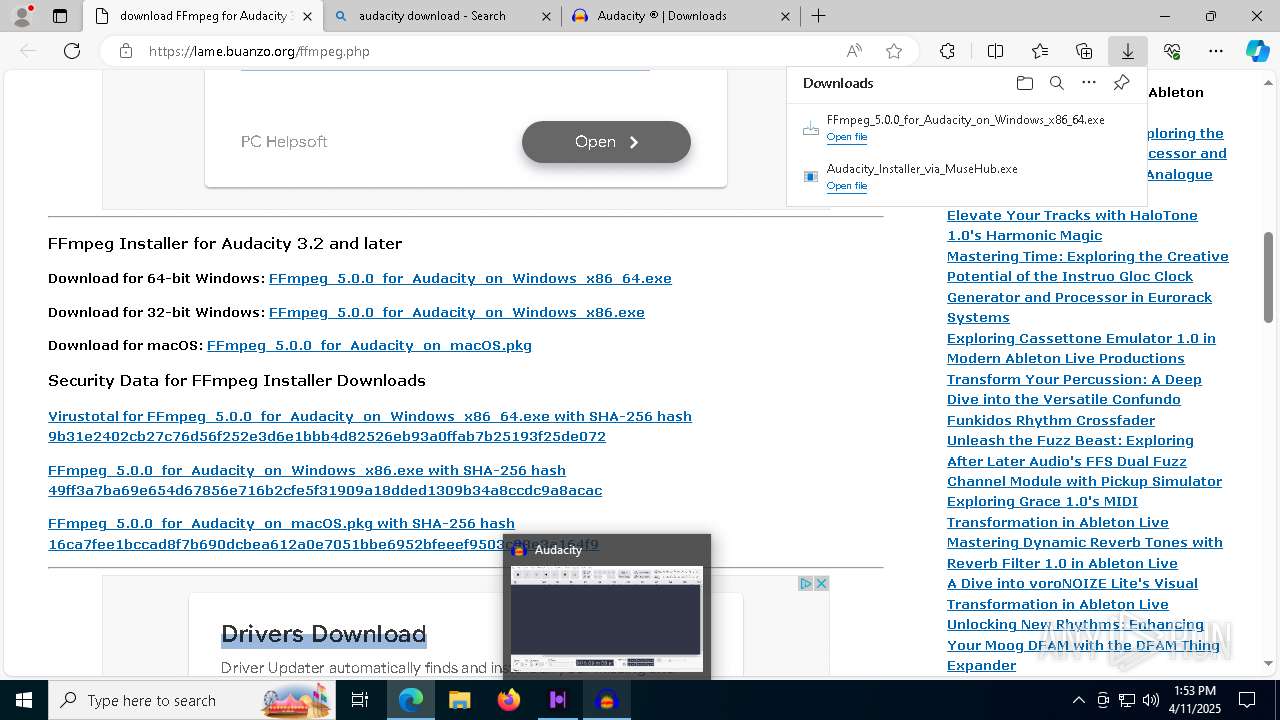Click the Windows taskbar search box

point(193,700)
